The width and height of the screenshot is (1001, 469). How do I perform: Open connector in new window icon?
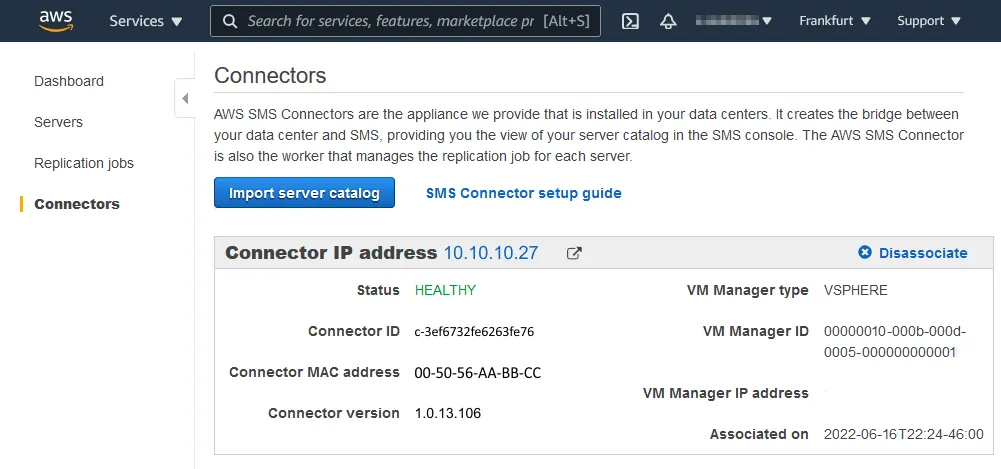pos(574,254)
